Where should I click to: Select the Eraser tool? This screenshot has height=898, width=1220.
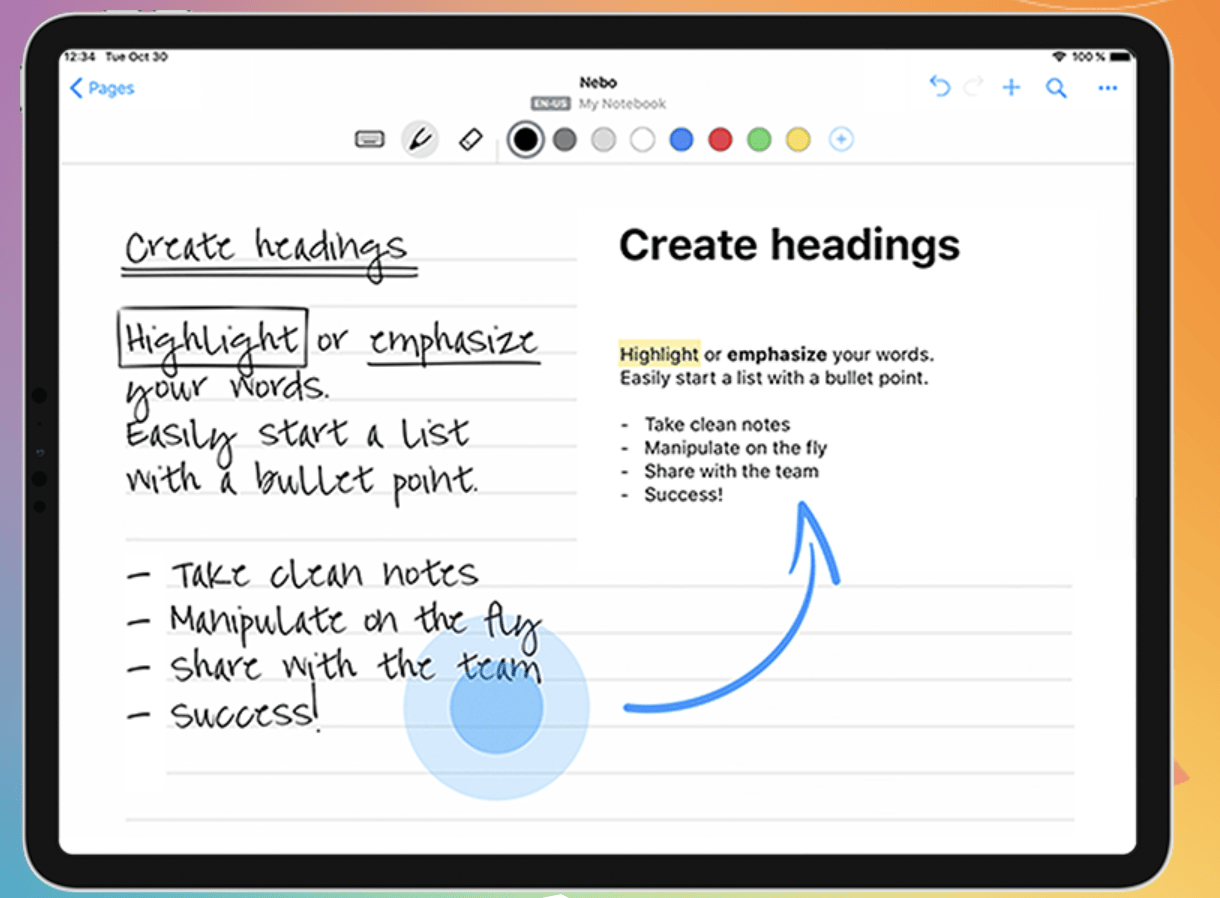coord(471,139)
